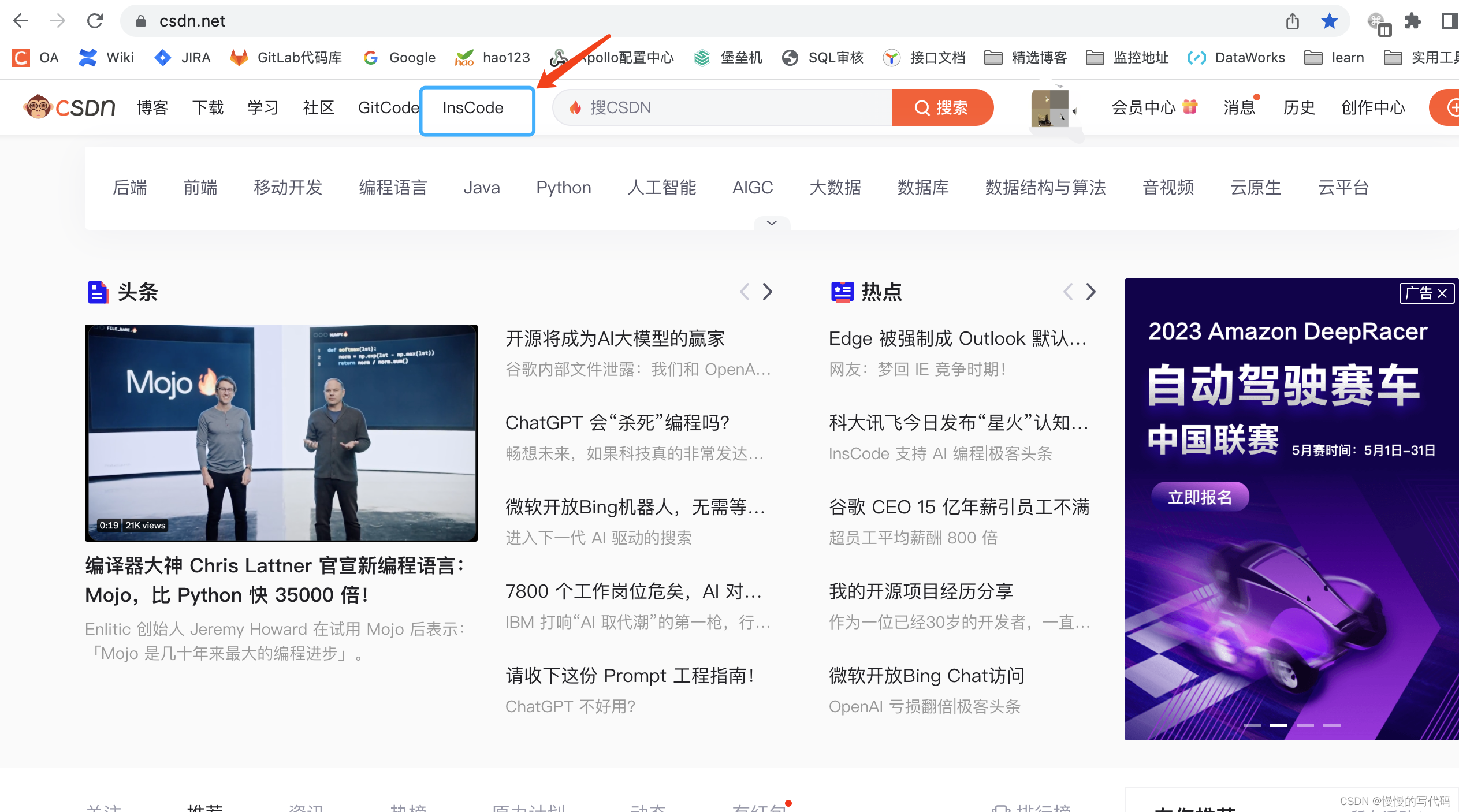1459x812 pixels.
Task: Click the 立即报名 button in ad
Action: coord(1200,497)
